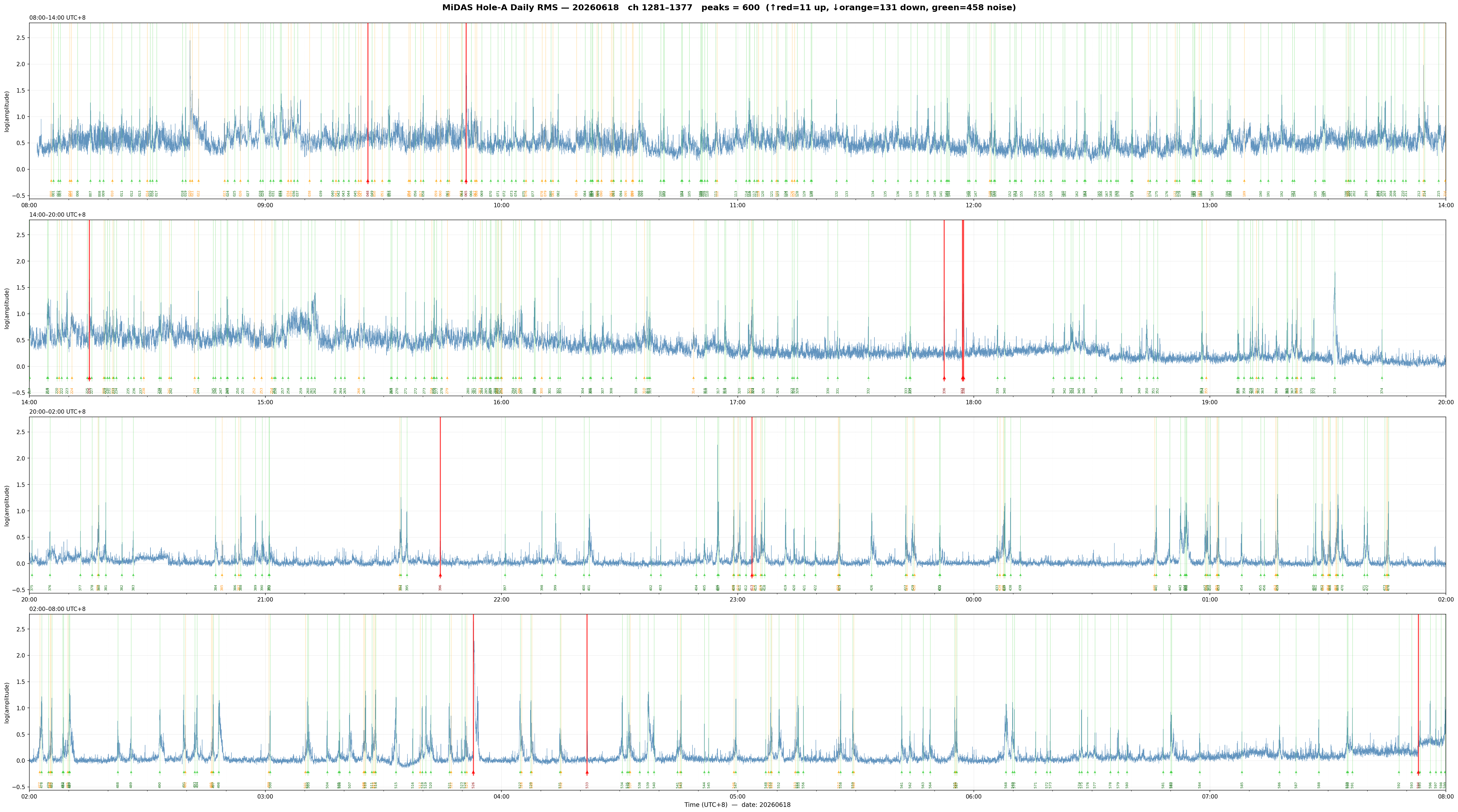Click the 0.0 y-tick in the 14:00–20:00 panel
This screenshot has width=1458, height=812.
coord(20,367)
